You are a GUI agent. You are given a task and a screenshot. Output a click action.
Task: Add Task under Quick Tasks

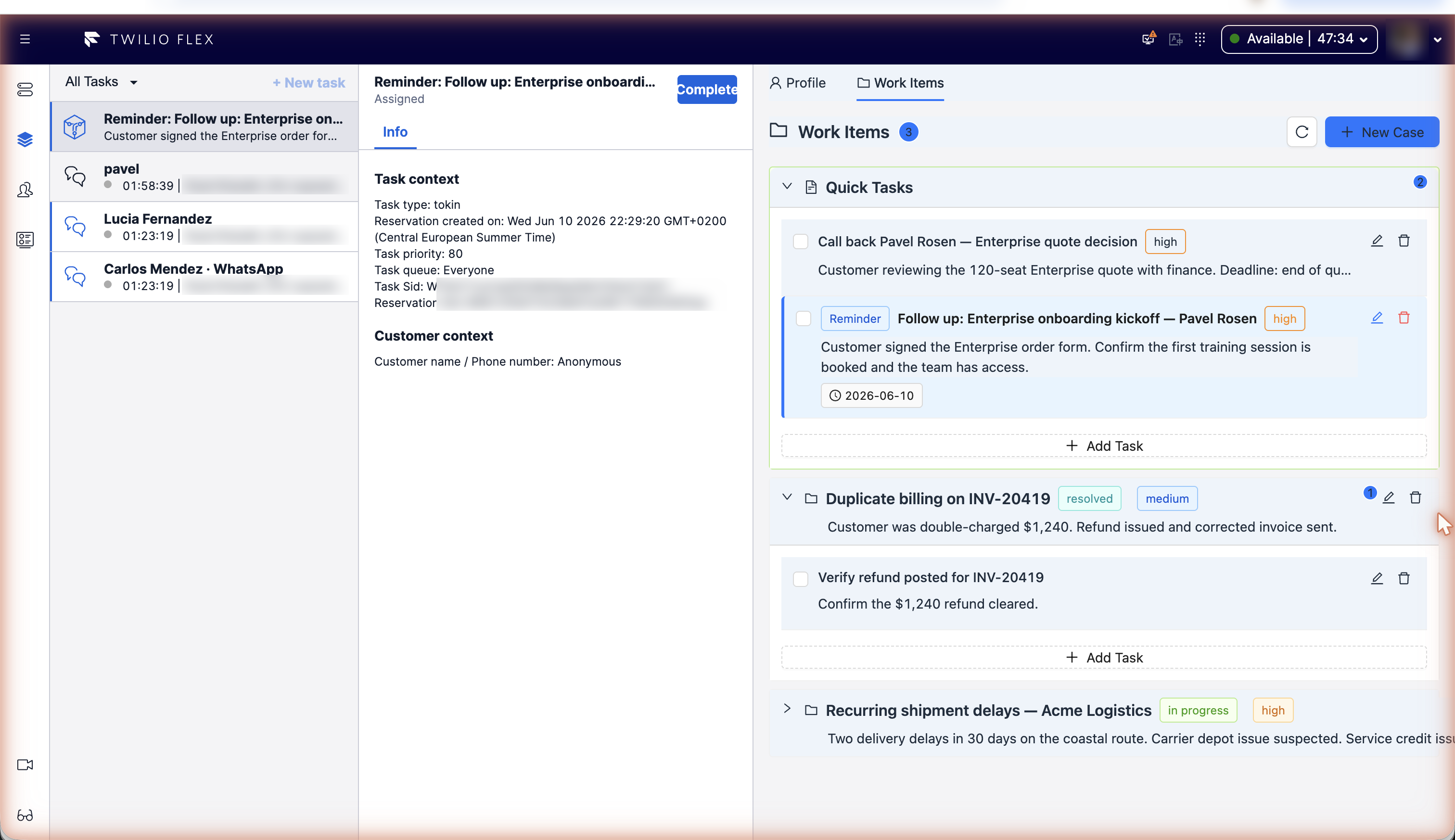point(1104,446)
